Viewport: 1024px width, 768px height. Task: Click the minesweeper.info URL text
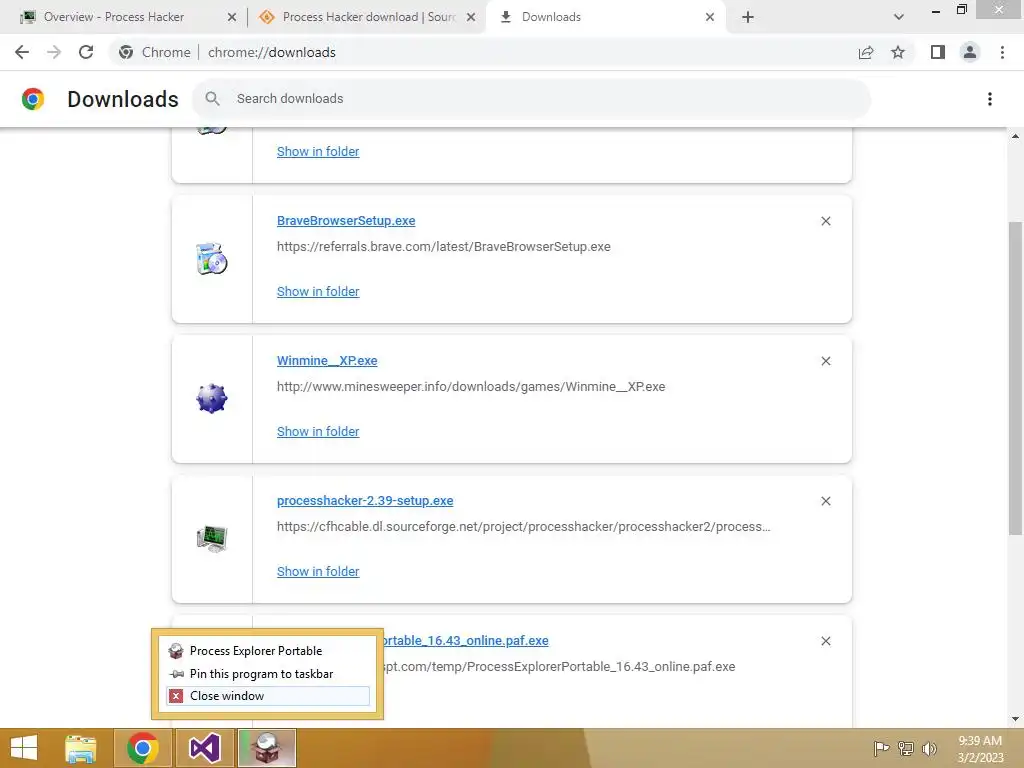pos(471,387)
